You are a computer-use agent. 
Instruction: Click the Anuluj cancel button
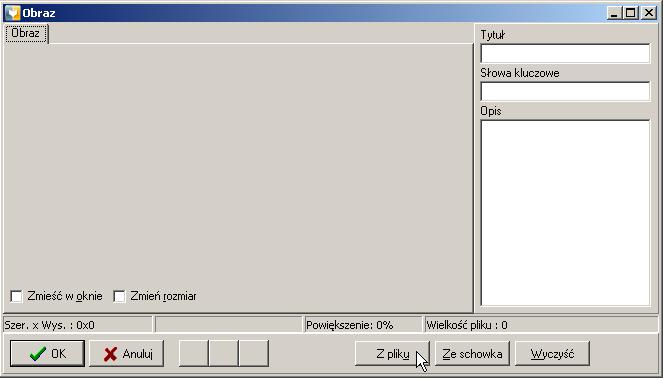tap(126, 353)
